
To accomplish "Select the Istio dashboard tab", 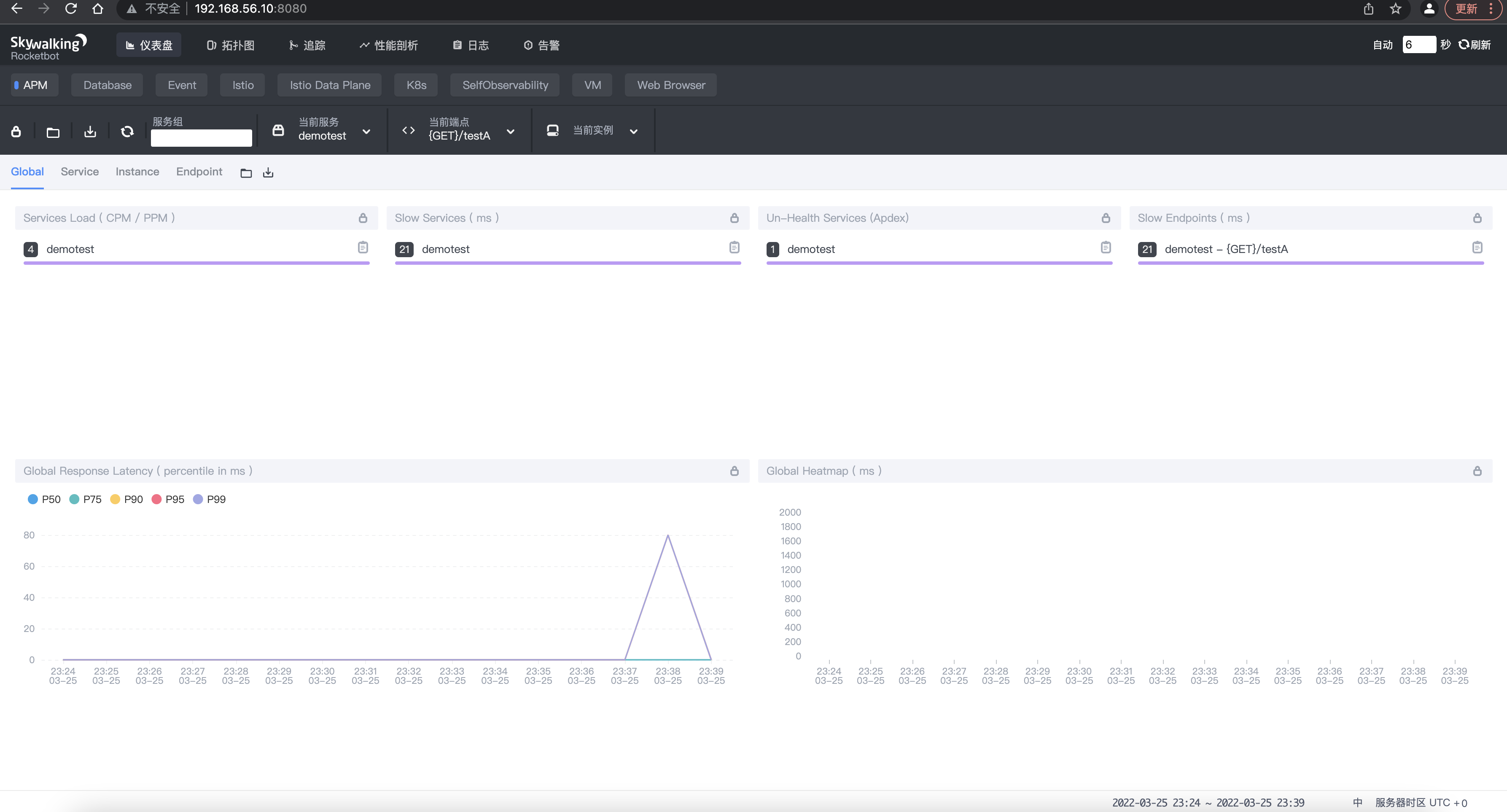I will point(243,85).
